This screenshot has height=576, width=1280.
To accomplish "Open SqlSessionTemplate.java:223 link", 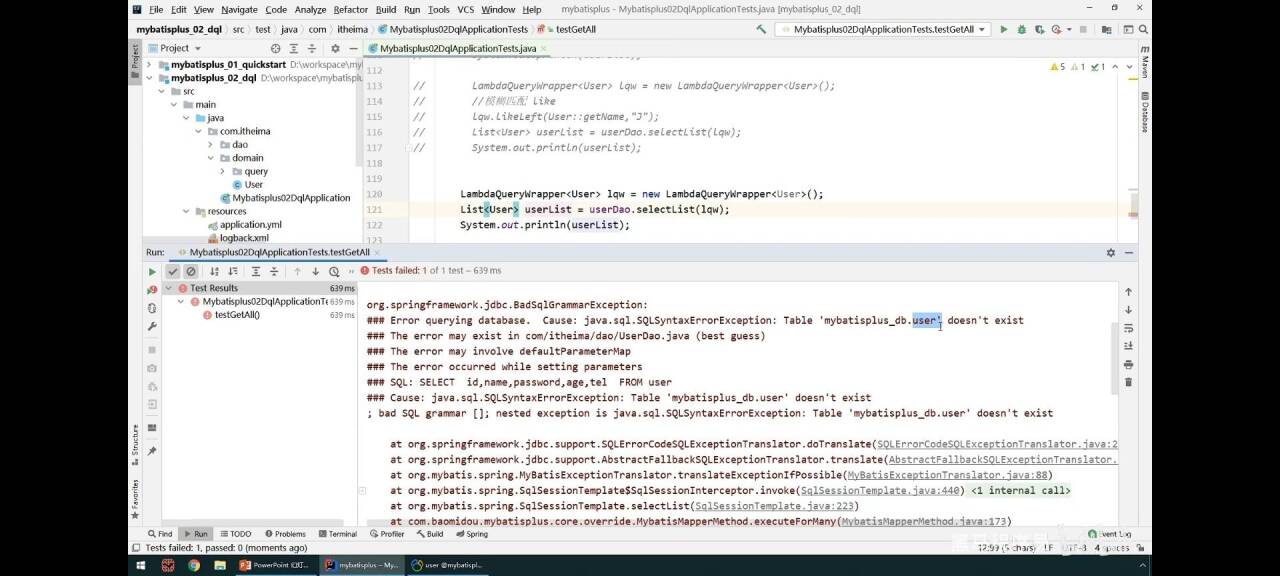I will [x=776, y=506].
